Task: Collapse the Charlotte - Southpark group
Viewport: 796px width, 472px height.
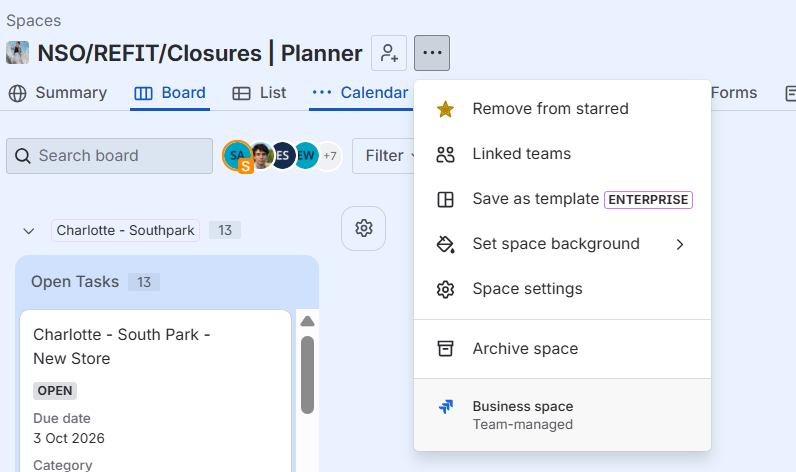Action: tap(29, 231)
